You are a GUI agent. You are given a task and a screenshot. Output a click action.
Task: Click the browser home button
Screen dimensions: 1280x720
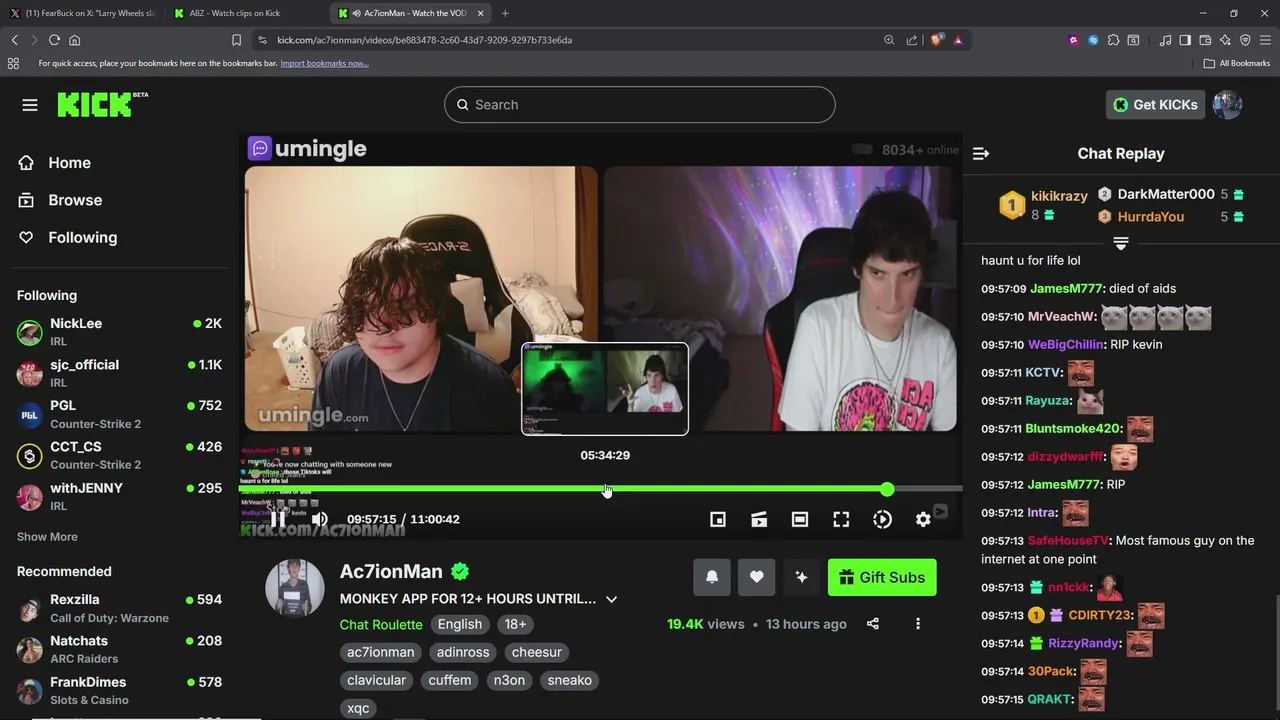[x=75, y=40]
